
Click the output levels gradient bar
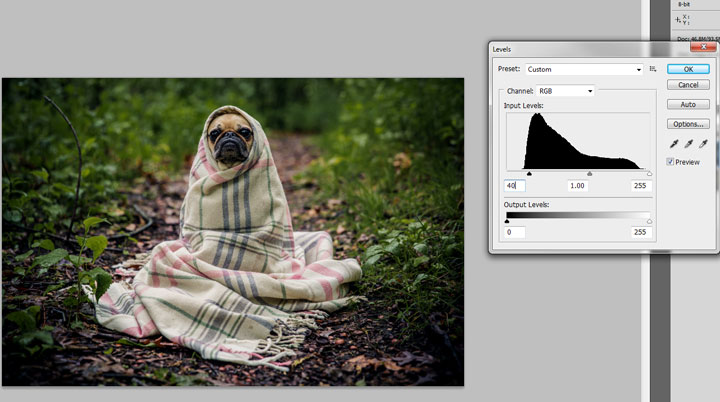click(578, 215)
